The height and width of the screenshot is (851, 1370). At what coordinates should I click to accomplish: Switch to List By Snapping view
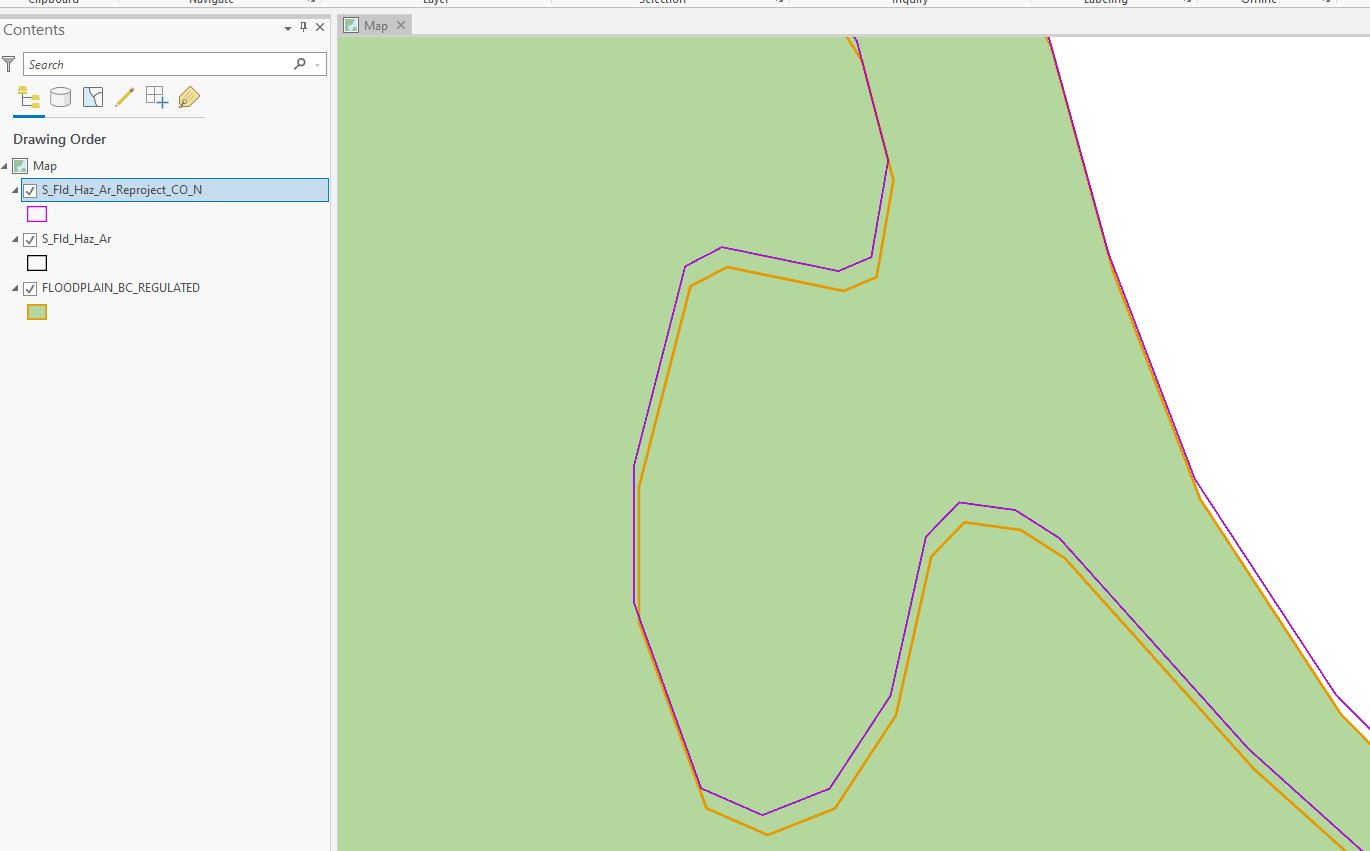tap(157, 97)
